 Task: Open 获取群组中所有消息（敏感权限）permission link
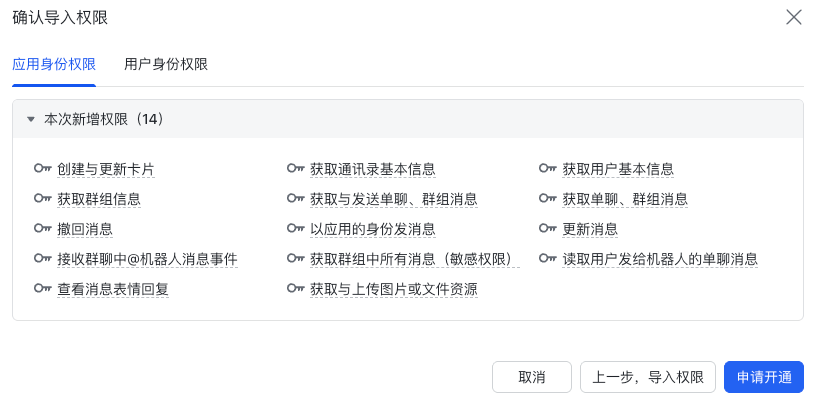[x=415, y=259]
